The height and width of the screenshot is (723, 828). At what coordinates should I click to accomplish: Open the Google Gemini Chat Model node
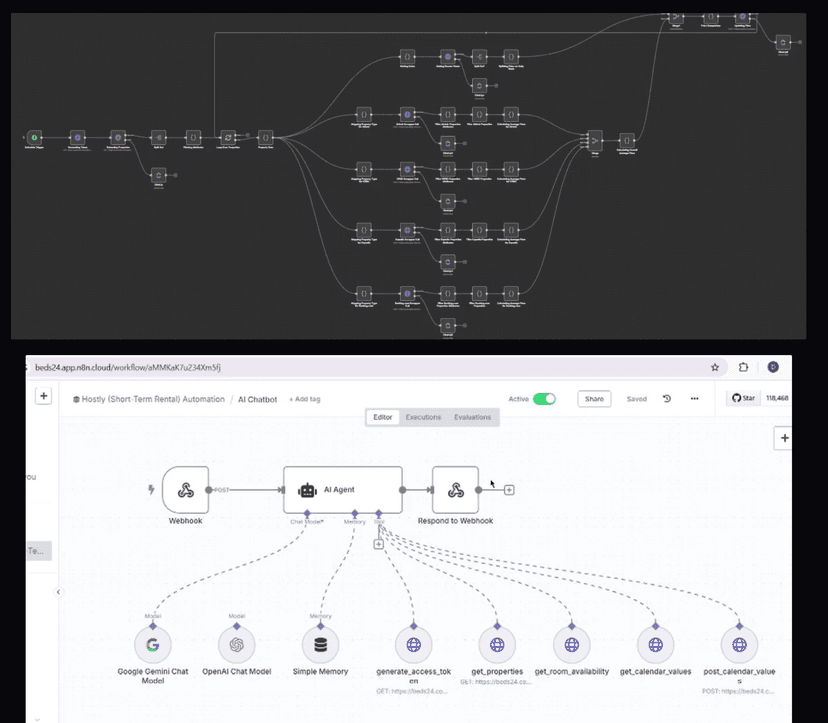(152, 645)
